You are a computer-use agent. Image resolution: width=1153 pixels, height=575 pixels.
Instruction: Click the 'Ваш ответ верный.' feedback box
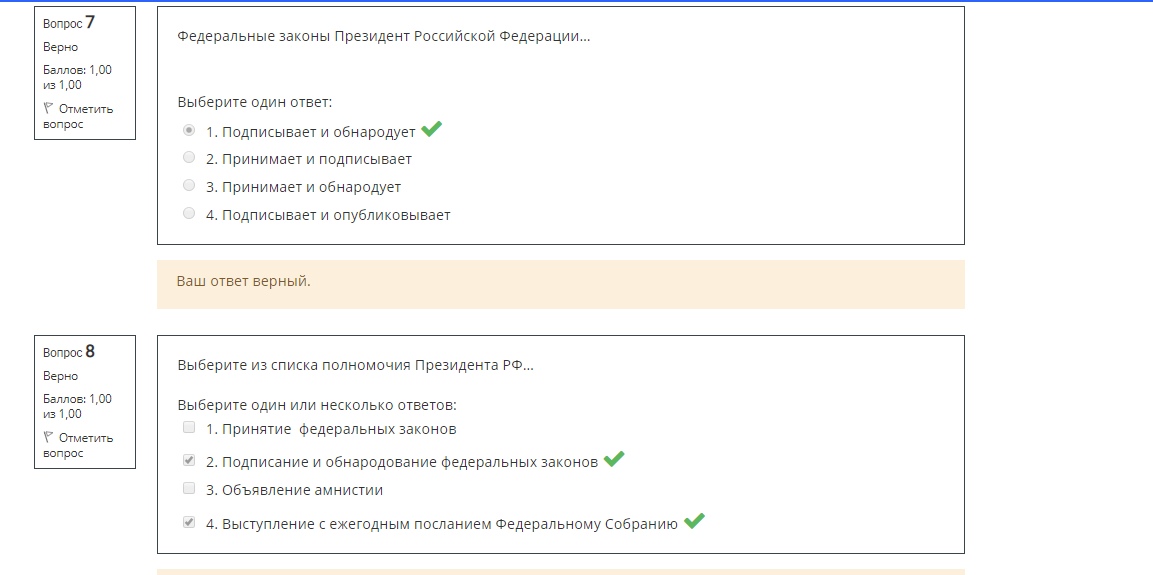(560, 284)
